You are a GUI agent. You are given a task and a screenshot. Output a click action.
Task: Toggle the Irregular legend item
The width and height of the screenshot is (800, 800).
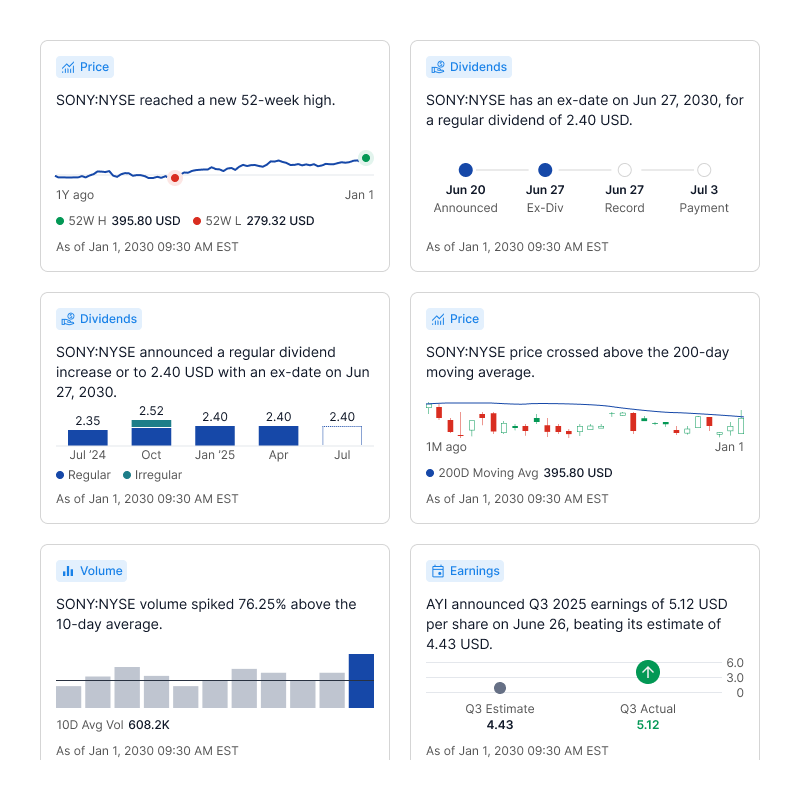pyautogui.click(x=152, y=475)
